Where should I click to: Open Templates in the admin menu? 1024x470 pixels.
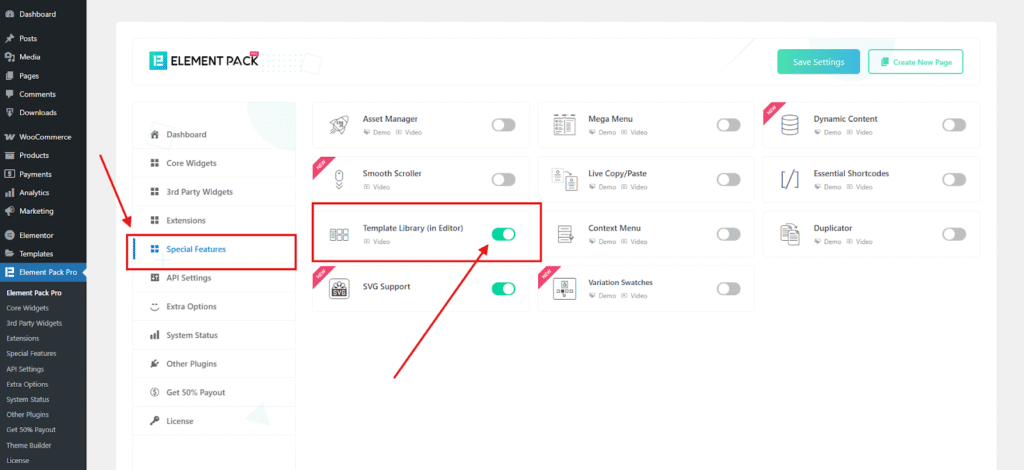pyautogui.click(x=43, y=254)
